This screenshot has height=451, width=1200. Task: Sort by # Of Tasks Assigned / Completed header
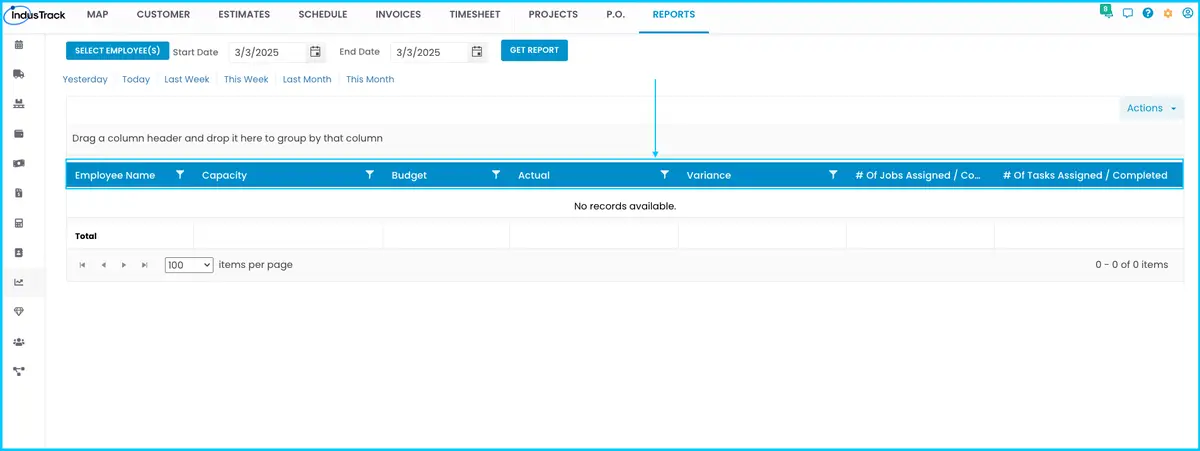pos(1085,175)
